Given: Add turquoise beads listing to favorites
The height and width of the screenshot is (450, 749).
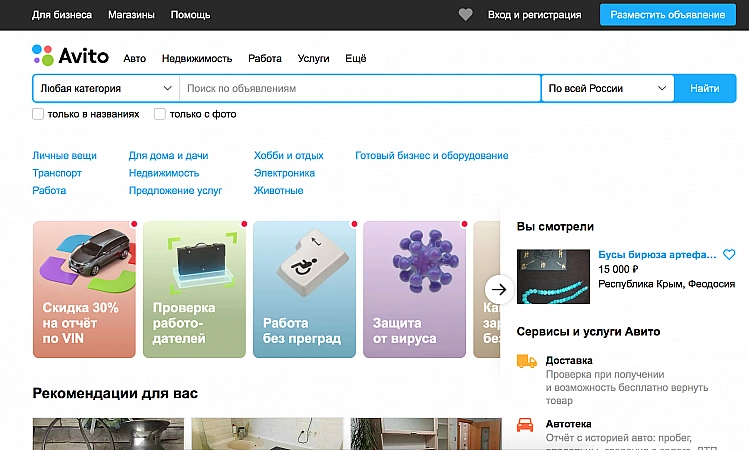Looking at the screenshot, I should [x=729, y=255].
